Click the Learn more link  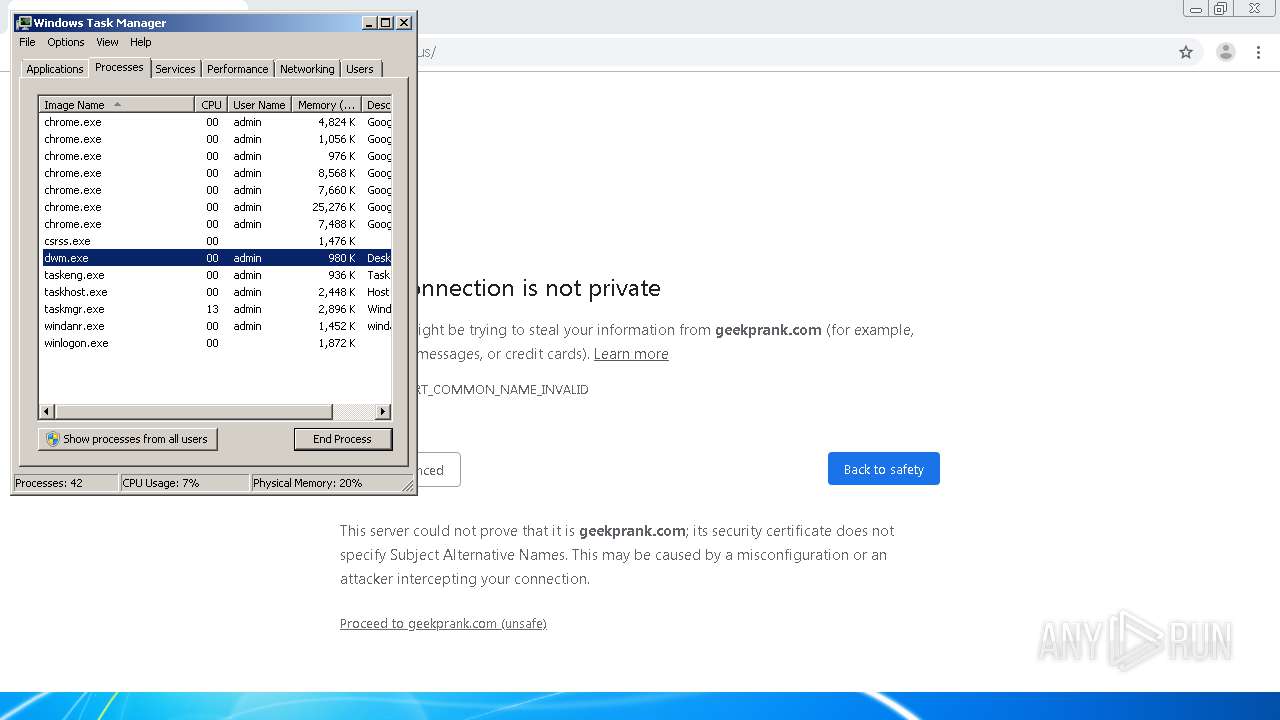click(631, 354)
